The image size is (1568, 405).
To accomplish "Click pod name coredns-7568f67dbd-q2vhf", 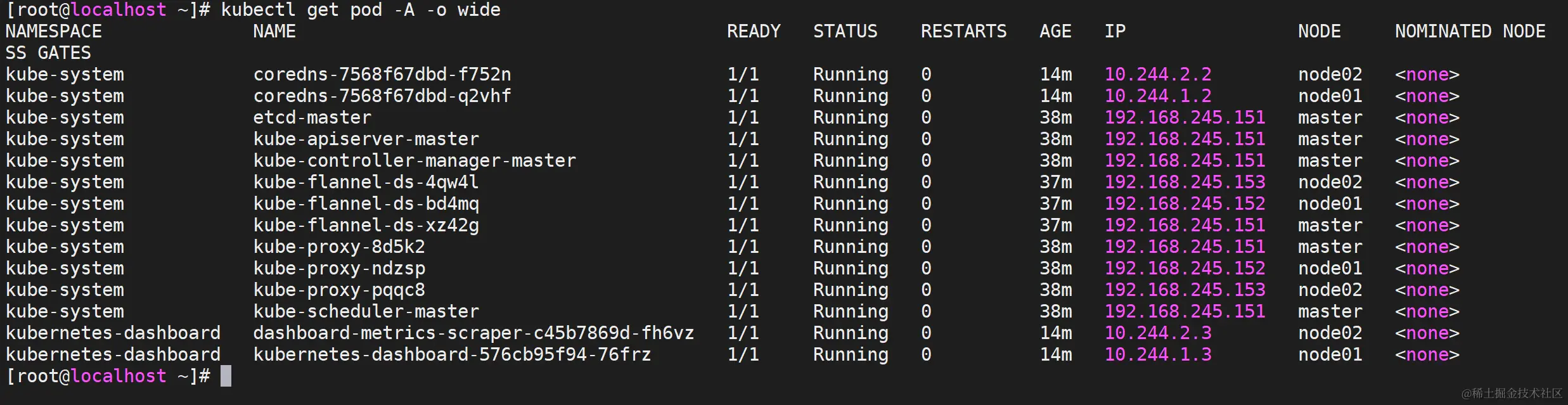I will coord(382,96).
